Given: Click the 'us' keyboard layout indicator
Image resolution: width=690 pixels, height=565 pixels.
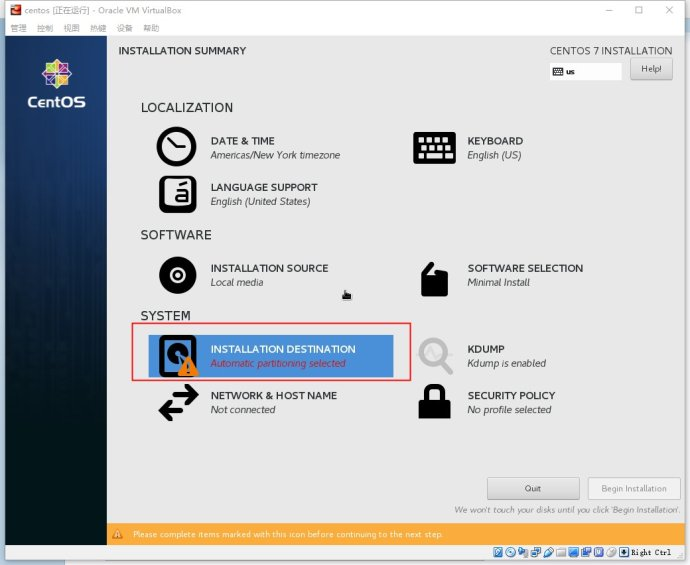Looking at the screenshot, I should [x=585, y=71].
